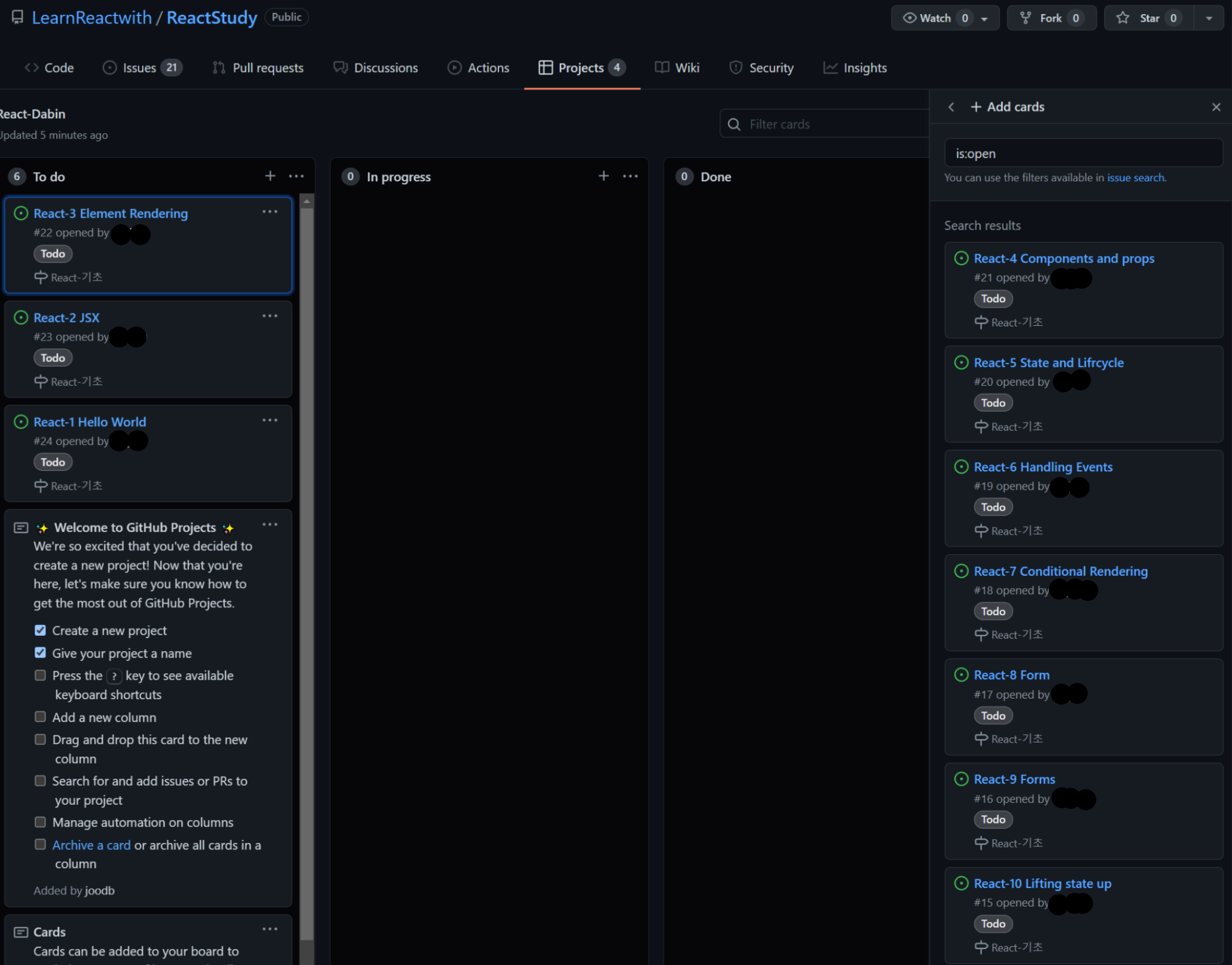Close the Add cards panel
This screenshot has width=1232, height=965.
coord(1216,107)
